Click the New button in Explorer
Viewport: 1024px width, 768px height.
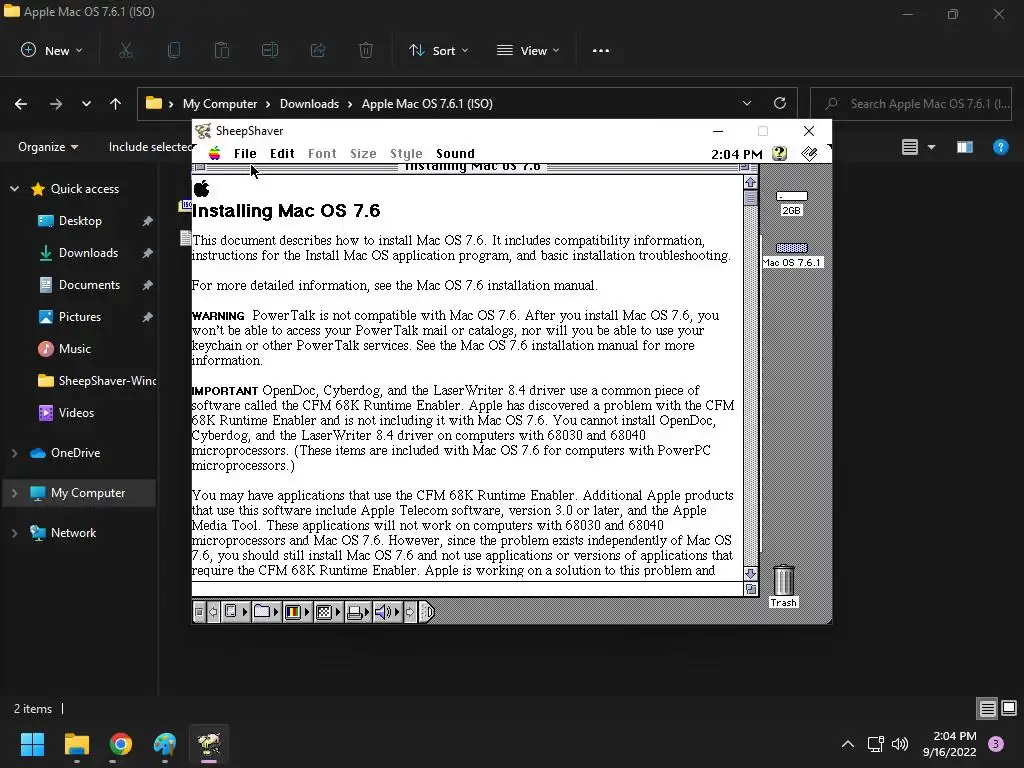(x=52, y=50)
